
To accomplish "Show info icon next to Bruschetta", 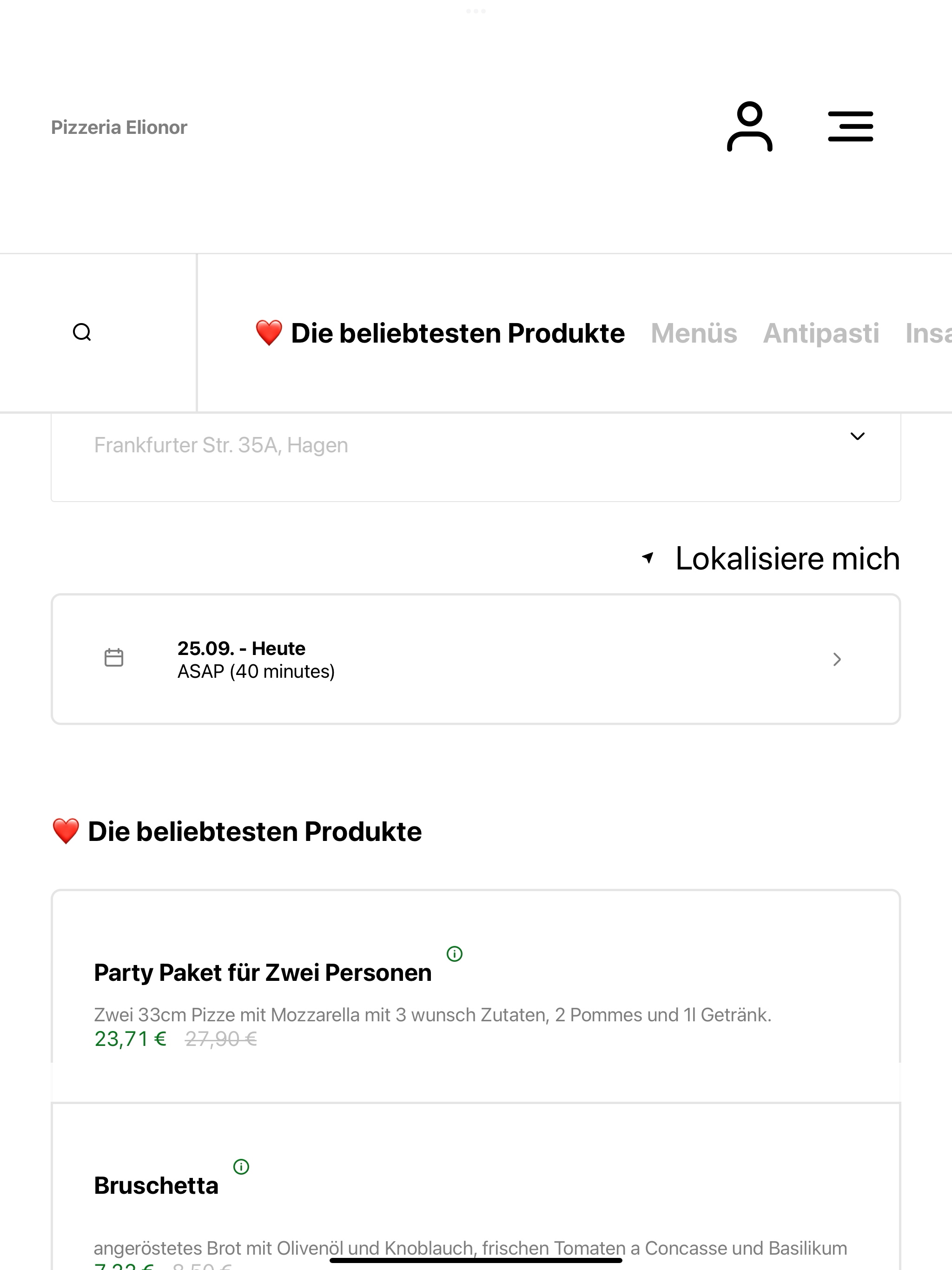I will [241, 1167].
